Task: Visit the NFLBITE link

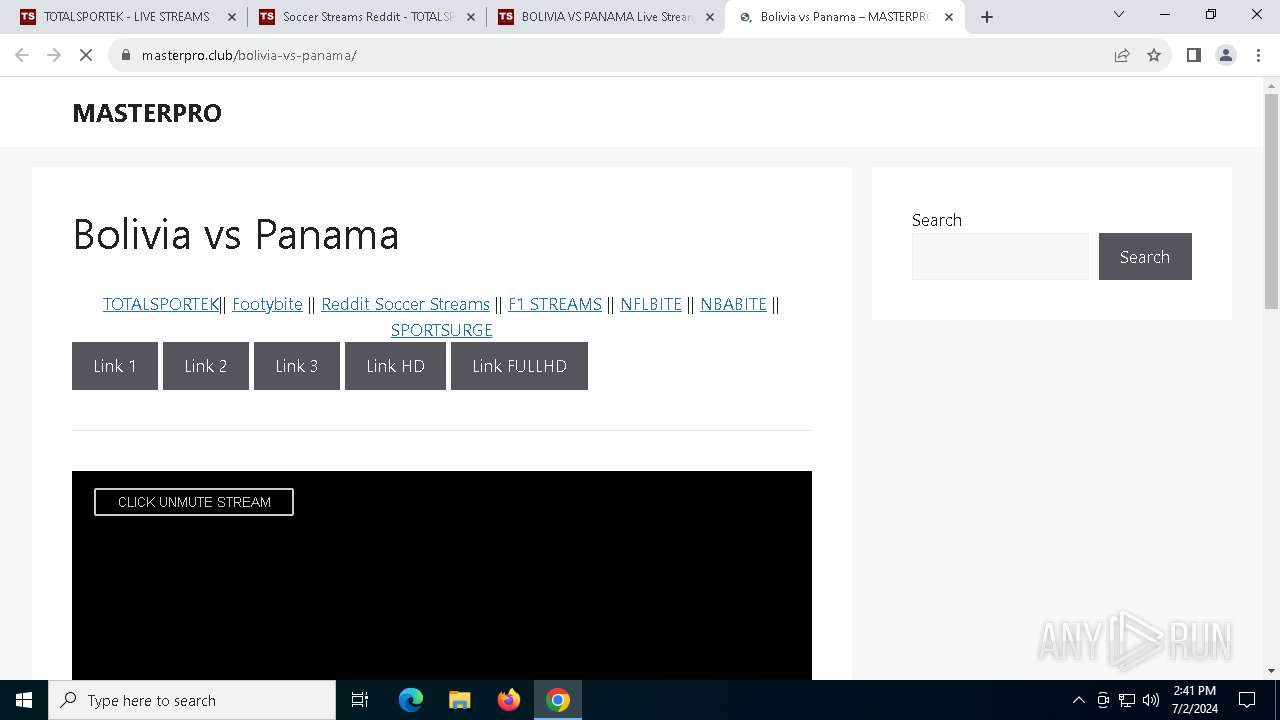Action: coord(651,304)
